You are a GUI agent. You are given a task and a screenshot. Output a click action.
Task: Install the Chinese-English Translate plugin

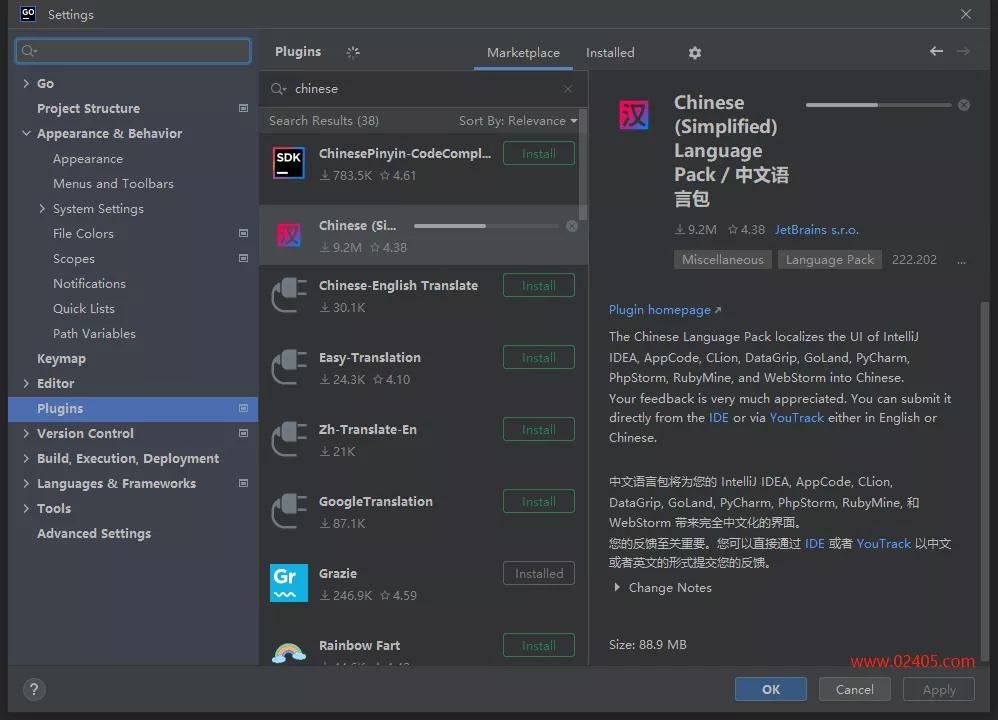(x=538, y=285)
